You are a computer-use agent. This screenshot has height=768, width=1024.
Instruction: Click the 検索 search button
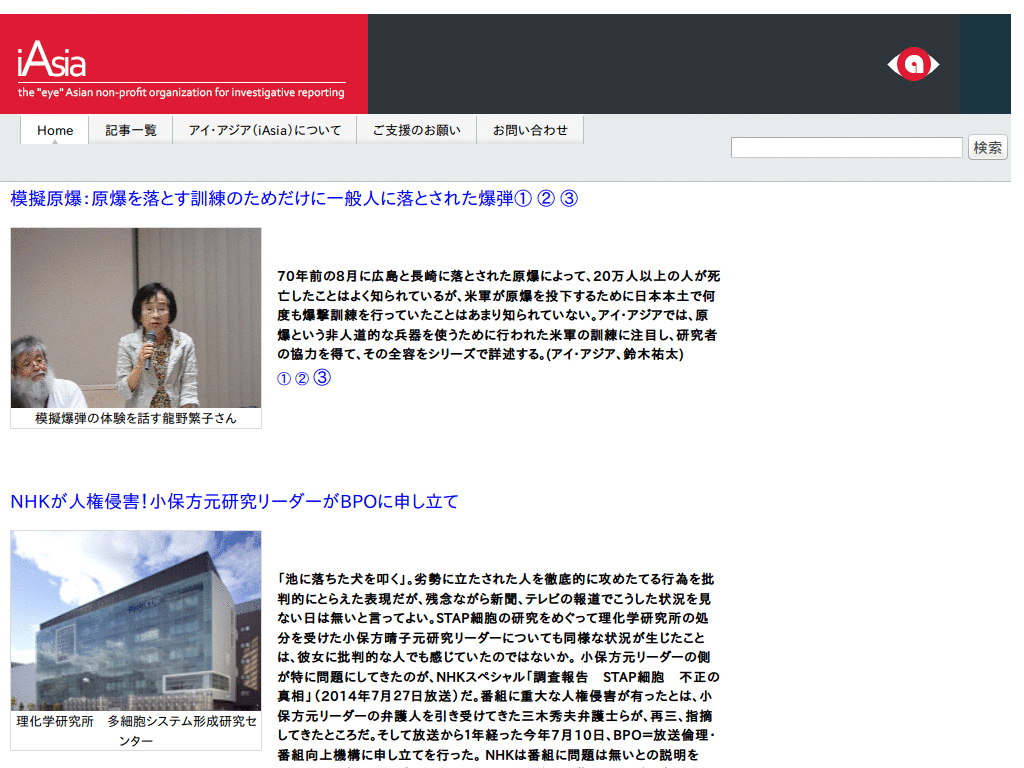[x=987, y=148]
